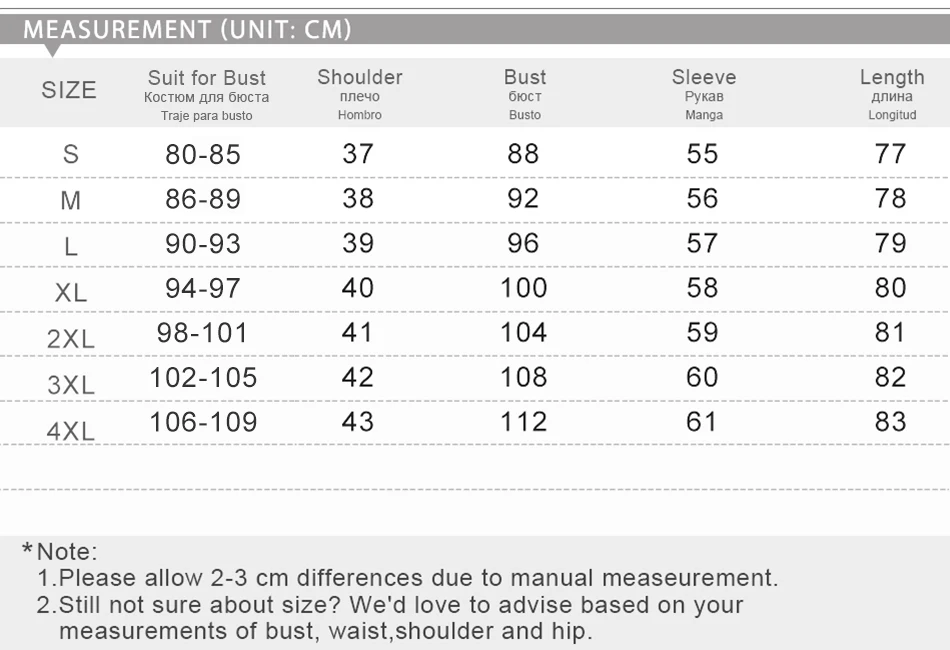Viewport: 950px width, 650px height.
Task: Select the S size row label
Action: 70,155
